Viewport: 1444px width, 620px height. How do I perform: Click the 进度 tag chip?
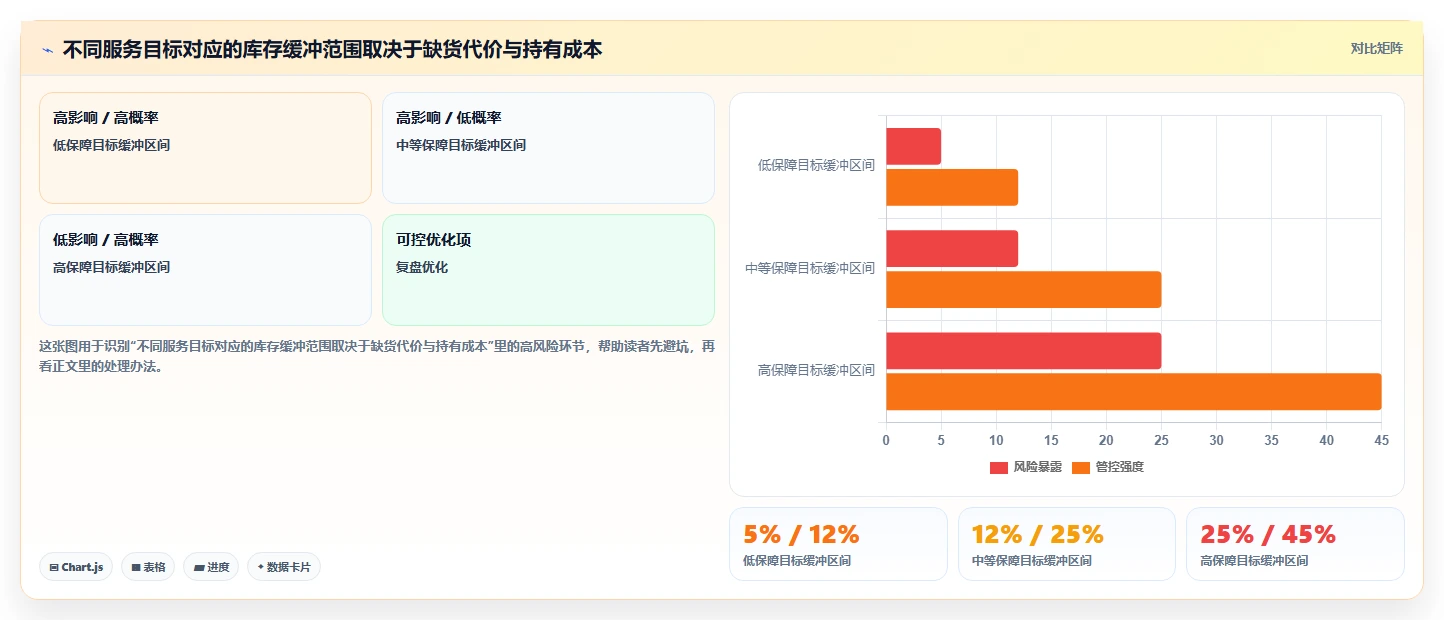pyautogui.click(x=211, y=567)
